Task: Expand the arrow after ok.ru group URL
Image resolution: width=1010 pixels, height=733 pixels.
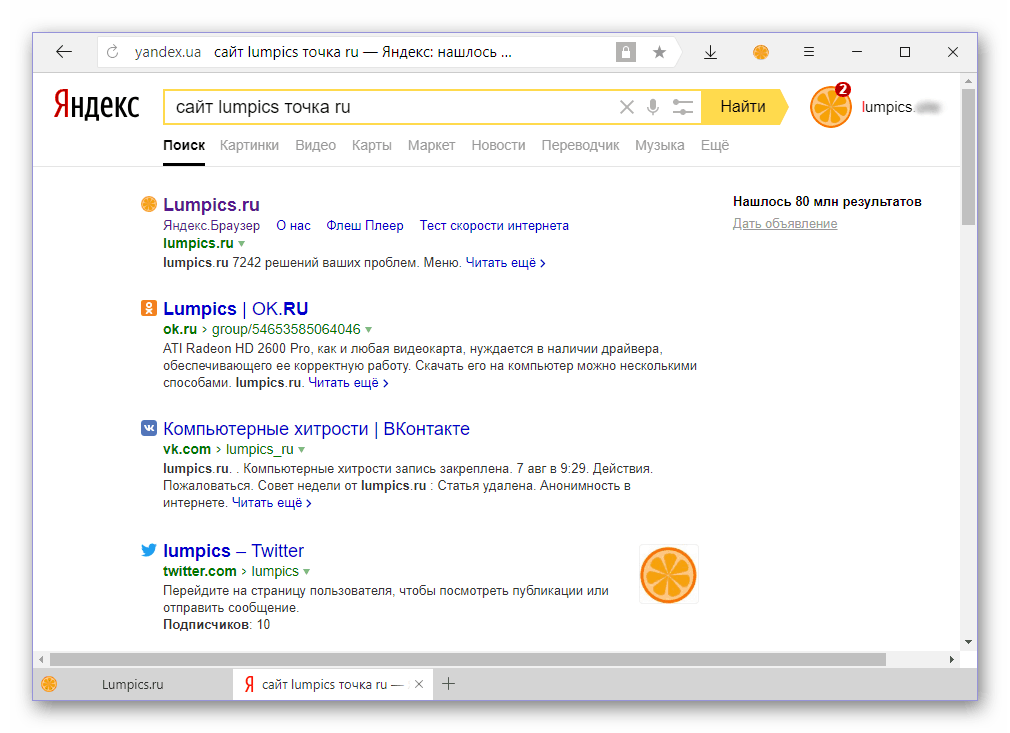Action: point(368,330)
